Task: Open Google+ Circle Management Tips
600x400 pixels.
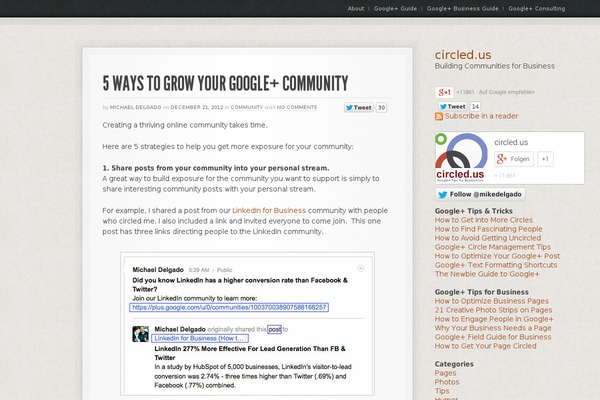Action: point(492,247)
